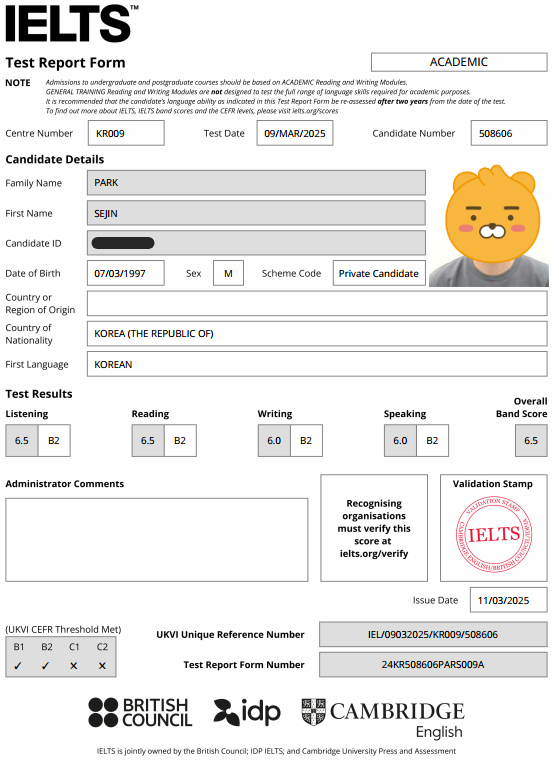The width and height of the screenshot is (559, 766).
Task: Click the Writing CEFR level B2
Action: 306,441
